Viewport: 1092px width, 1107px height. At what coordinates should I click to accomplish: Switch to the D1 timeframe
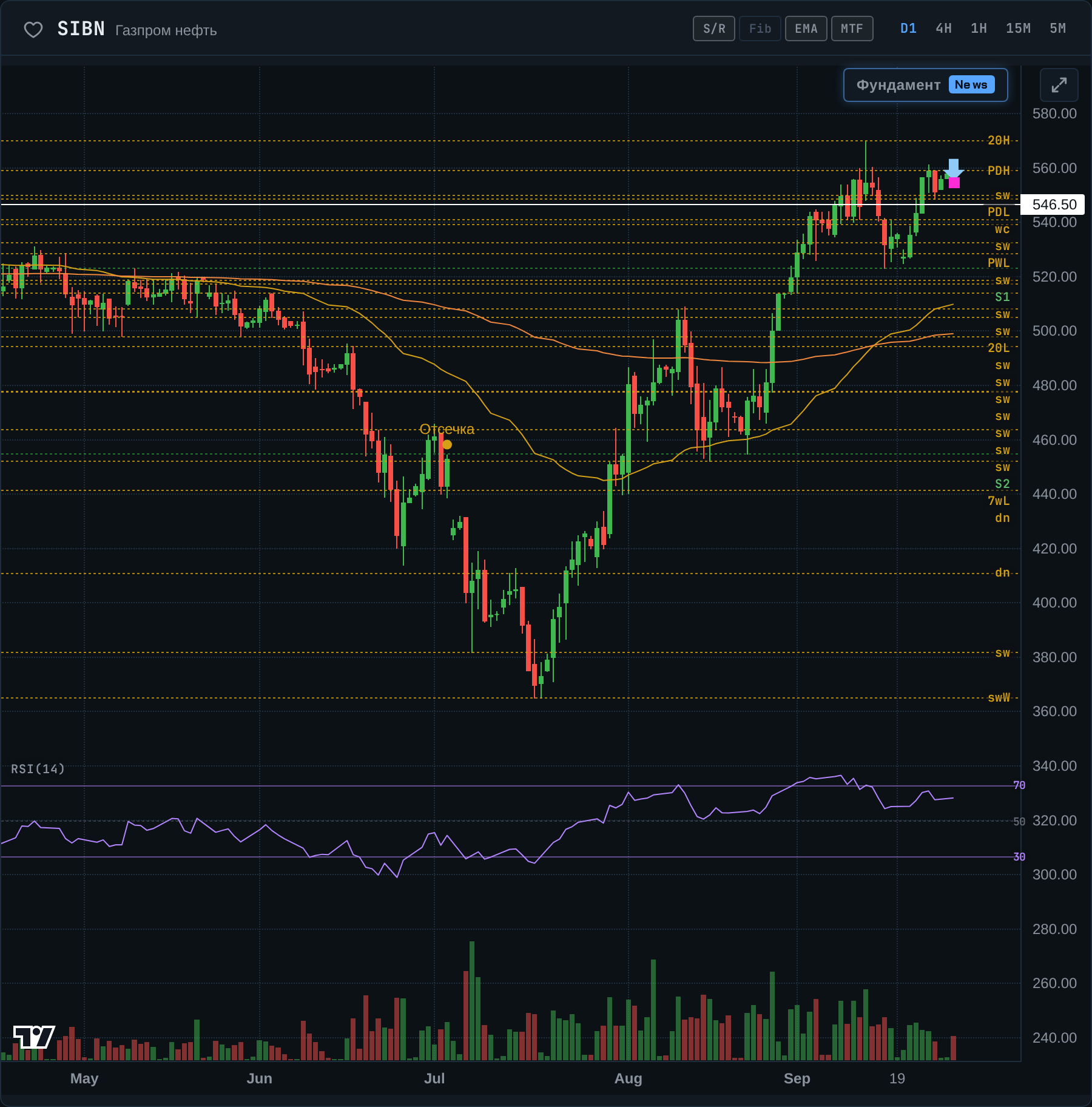tap(908, 29)
